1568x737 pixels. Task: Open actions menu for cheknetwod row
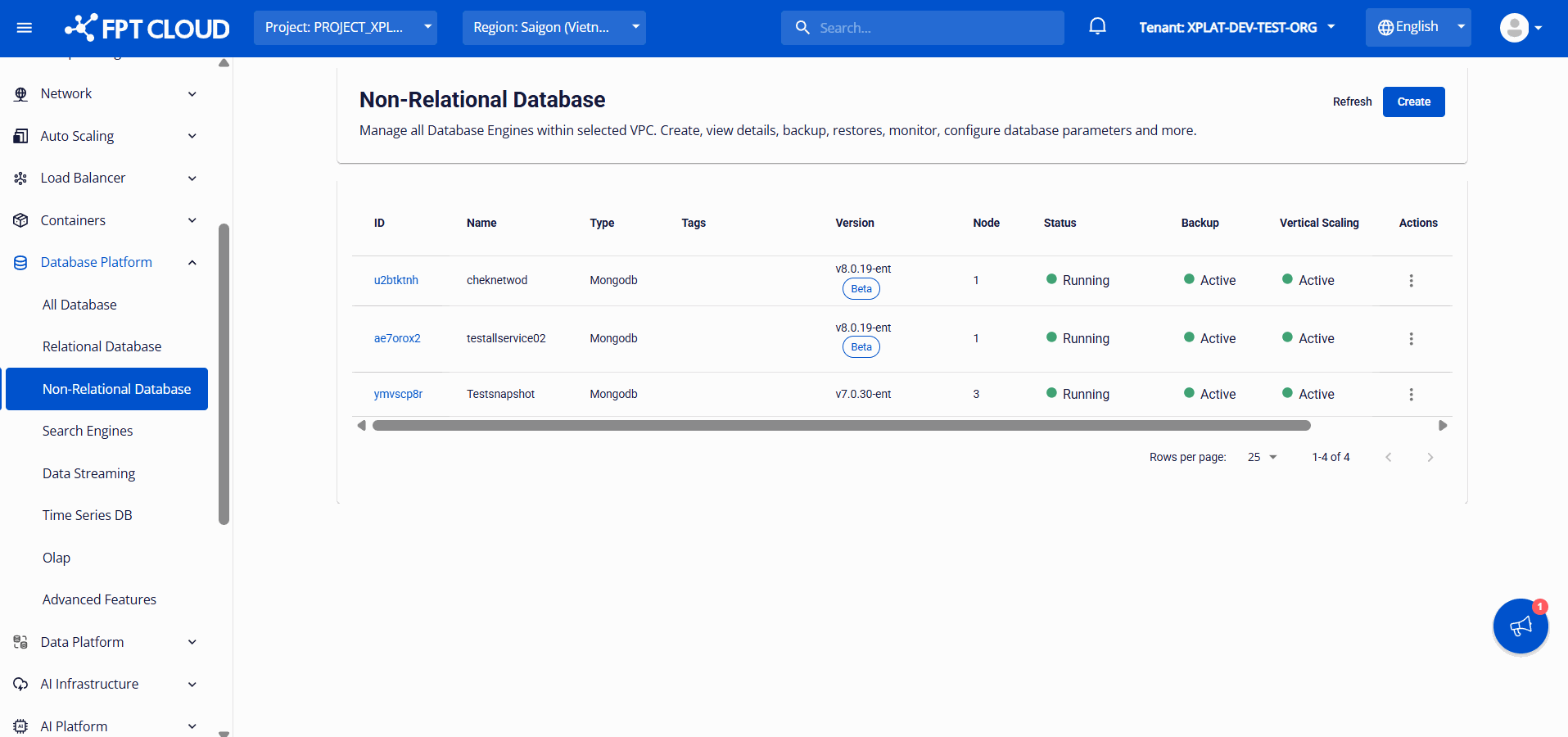[x=1411, y=281]
